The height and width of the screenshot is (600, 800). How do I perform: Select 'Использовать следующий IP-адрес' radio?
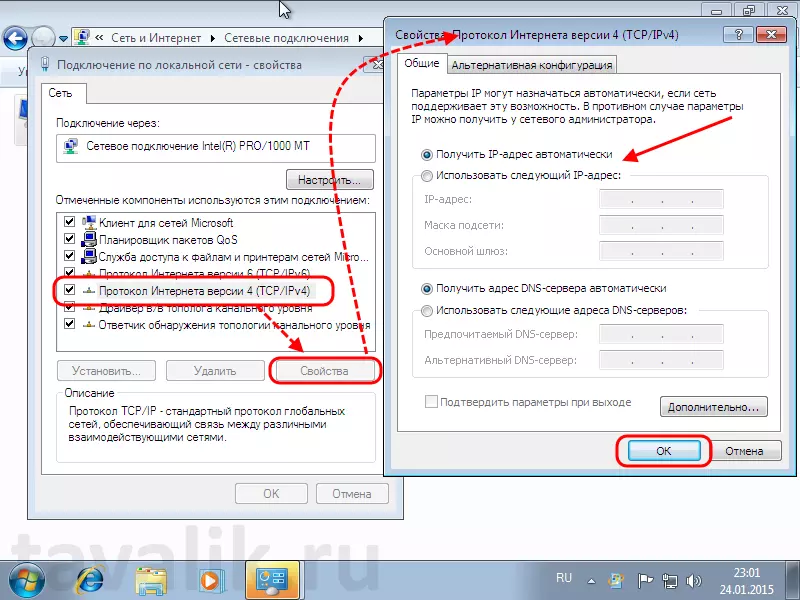pos(427,176)
